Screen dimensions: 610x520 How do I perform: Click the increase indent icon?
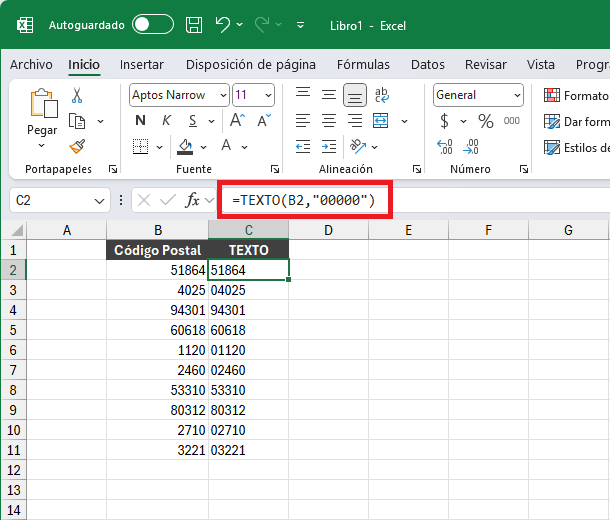coord(329,147)
